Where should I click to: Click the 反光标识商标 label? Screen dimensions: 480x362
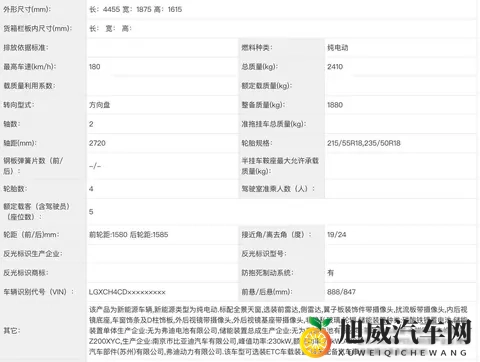[26, 273]
